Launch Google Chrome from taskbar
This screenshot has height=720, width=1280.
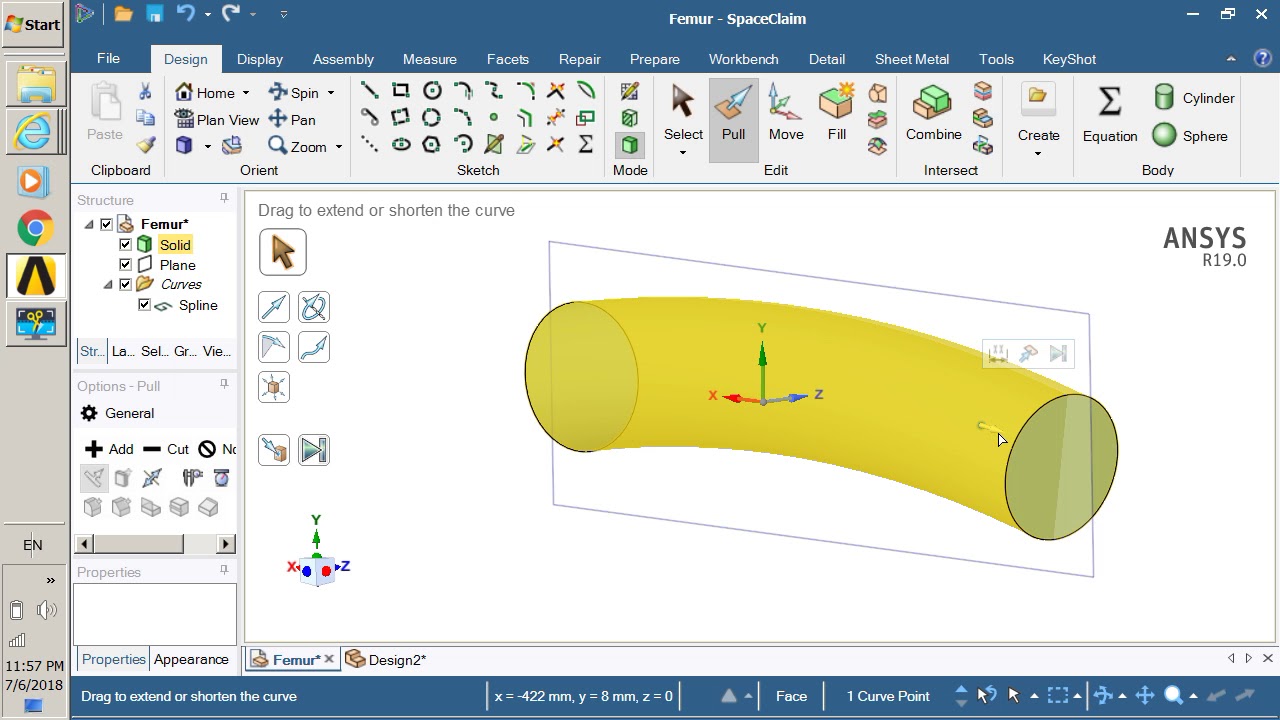point(35,229)
